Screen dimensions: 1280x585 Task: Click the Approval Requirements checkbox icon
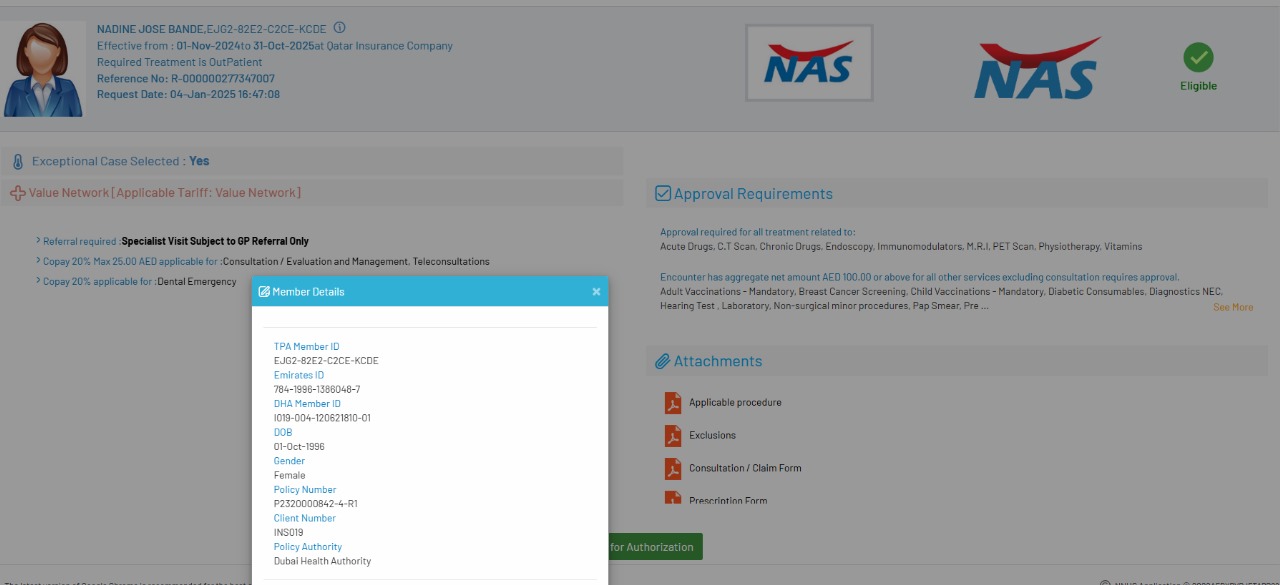[x=662, y=193]
